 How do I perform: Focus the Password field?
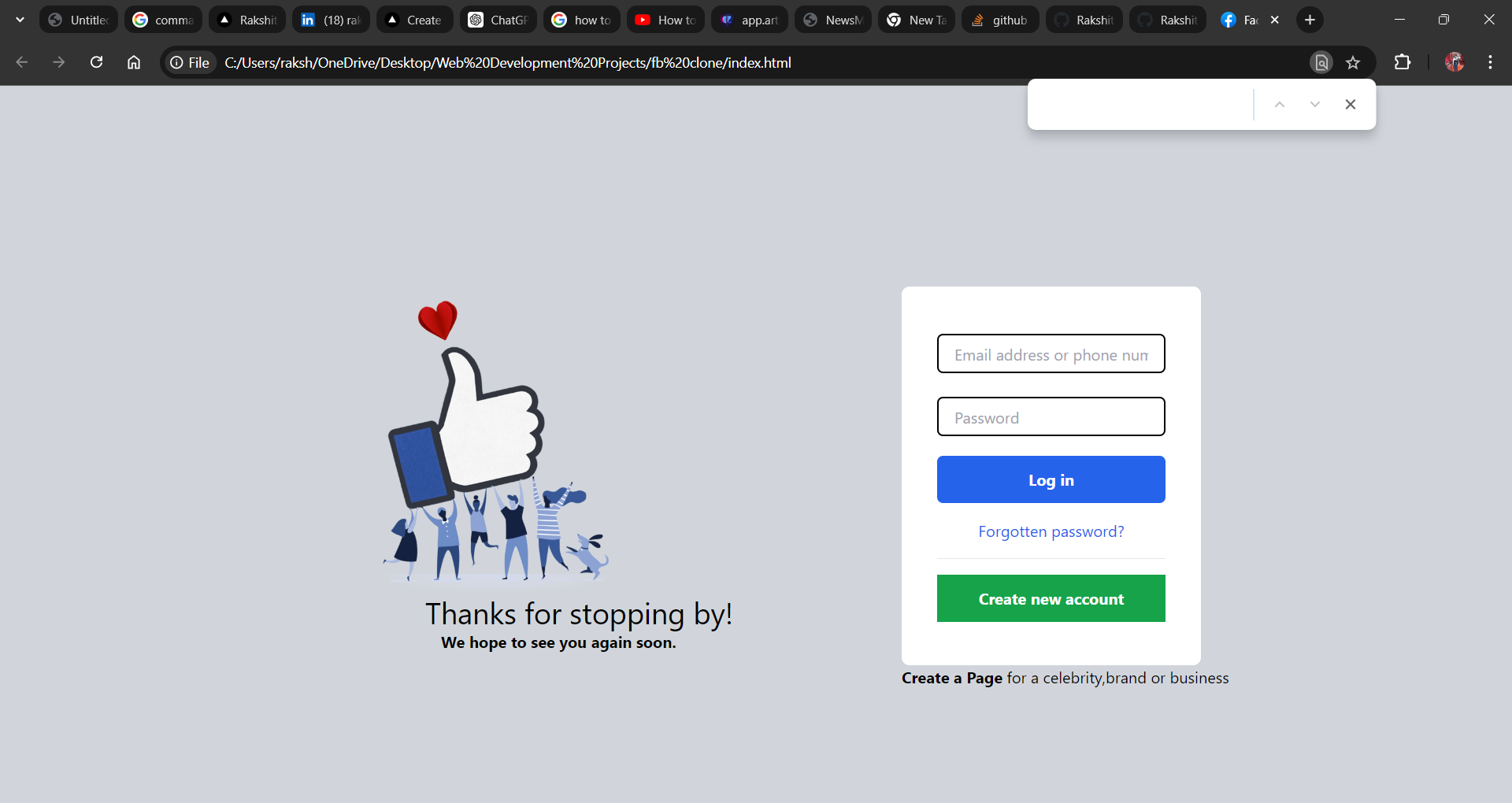point(1051,416)
